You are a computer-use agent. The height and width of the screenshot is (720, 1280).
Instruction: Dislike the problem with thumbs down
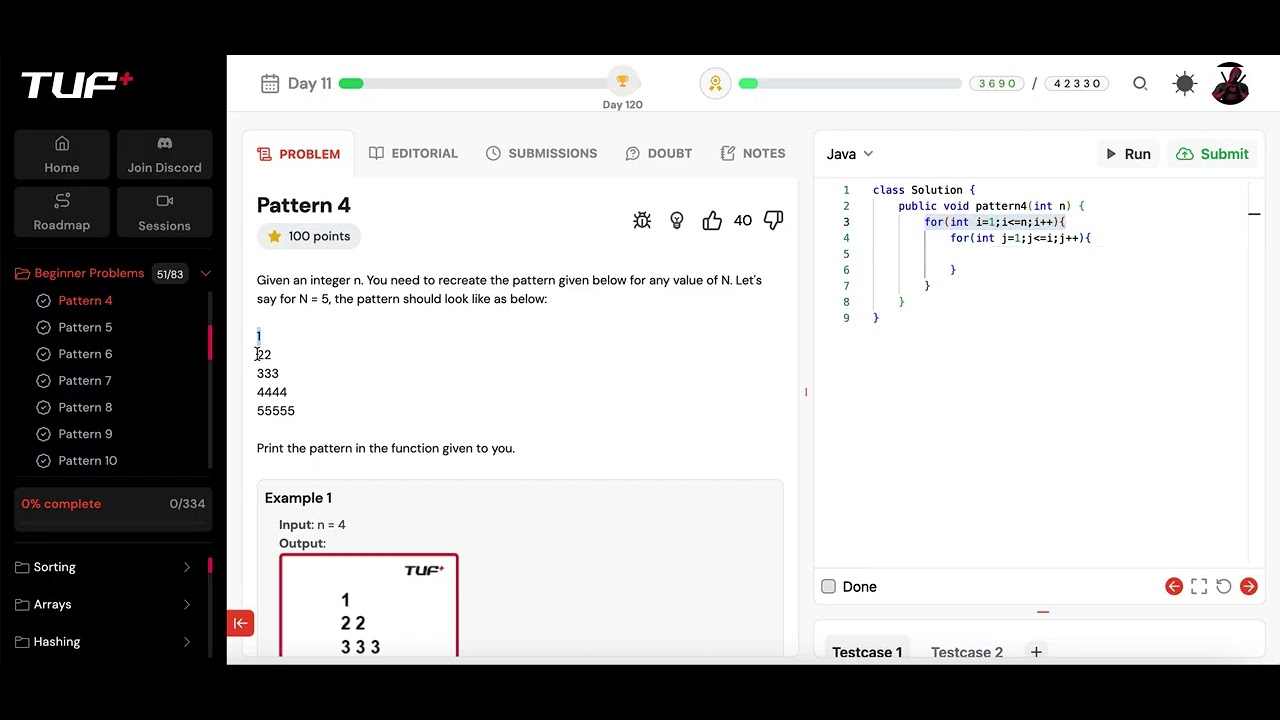coord(773,220)
